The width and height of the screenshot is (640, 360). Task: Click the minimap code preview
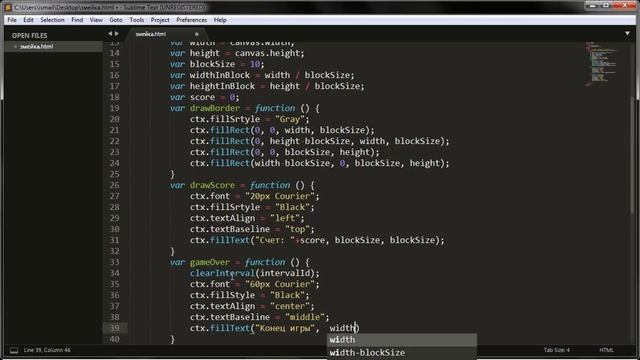tap(602, 63)
